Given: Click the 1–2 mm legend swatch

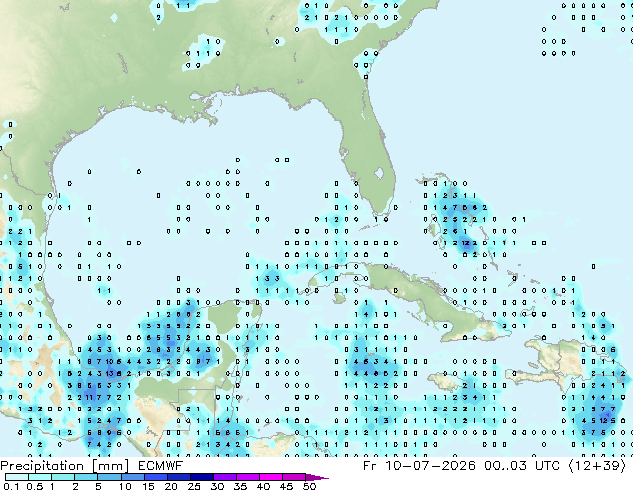Looking at the screenshot, I should coord(63,477).
